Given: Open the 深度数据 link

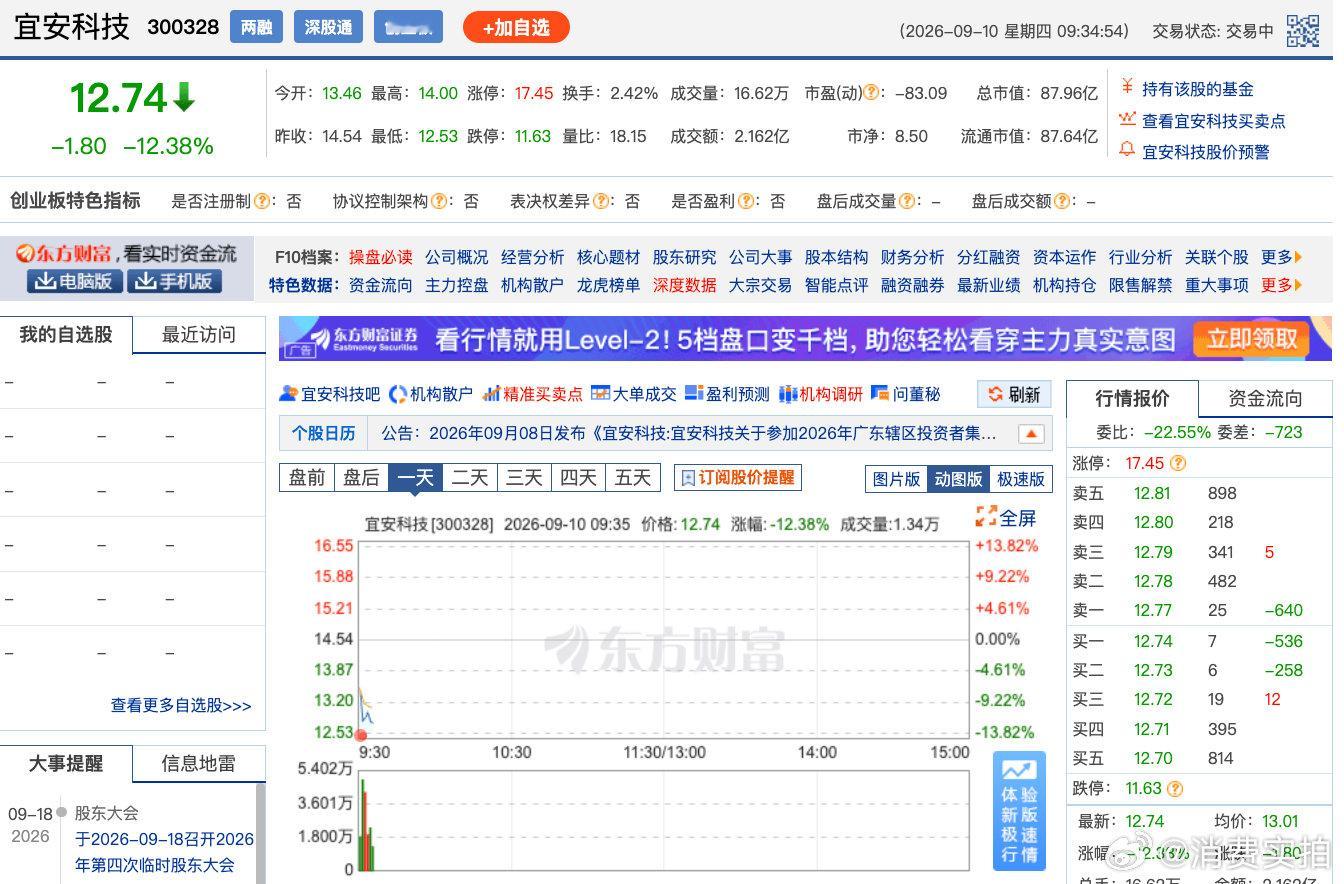Looking at the screenshot, I should point(685,285).
